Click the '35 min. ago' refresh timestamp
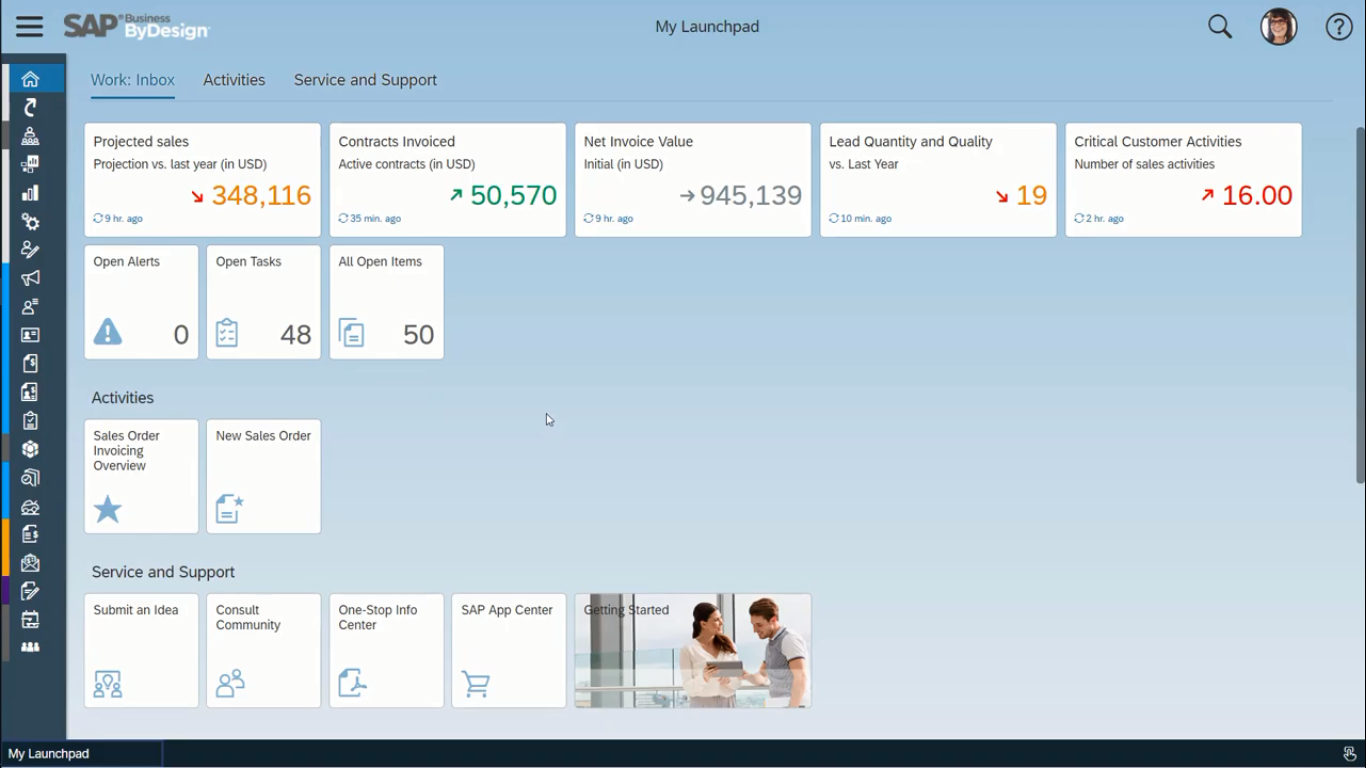Viewport: 1366px width, 768px height. tap(376, 218)
